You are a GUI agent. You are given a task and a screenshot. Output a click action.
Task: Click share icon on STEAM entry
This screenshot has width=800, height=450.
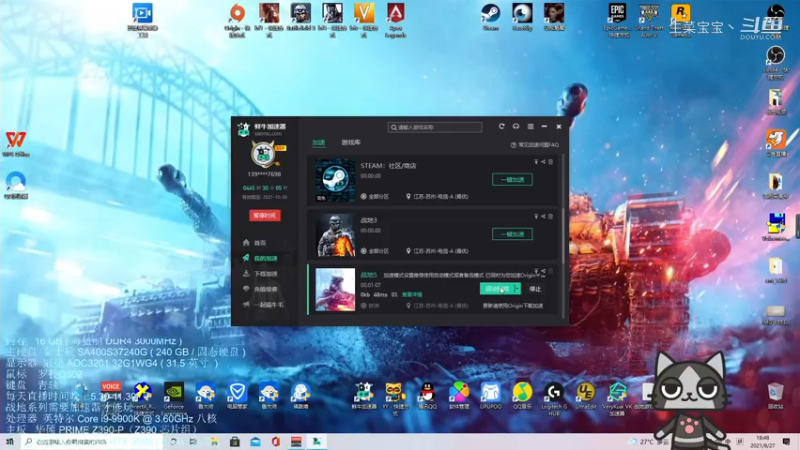[x=543, y=162]
